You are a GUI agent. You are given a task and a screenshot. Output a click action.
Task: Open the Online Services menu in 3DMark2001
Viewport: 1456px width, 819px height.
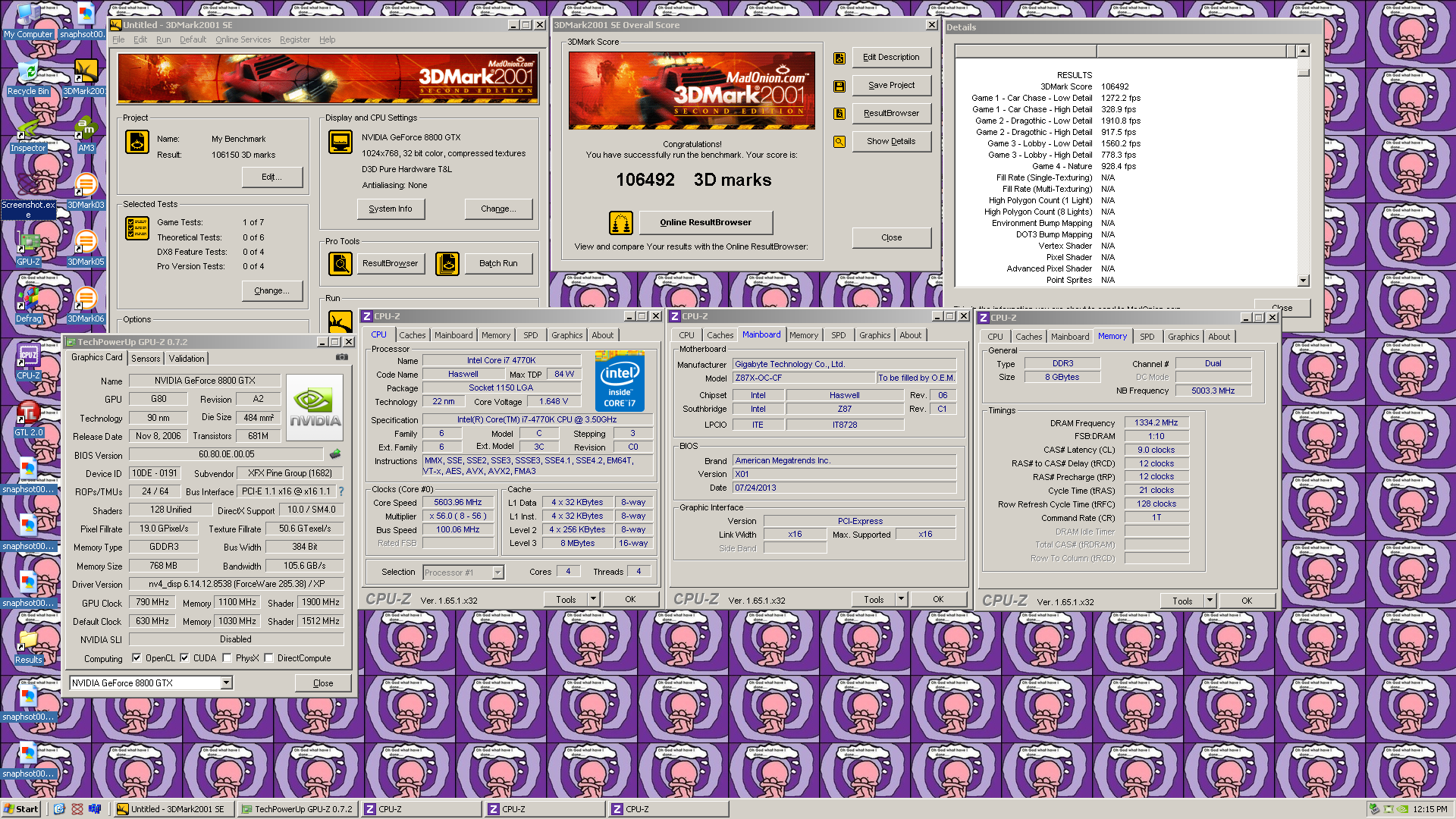click(x=243, y=39)
